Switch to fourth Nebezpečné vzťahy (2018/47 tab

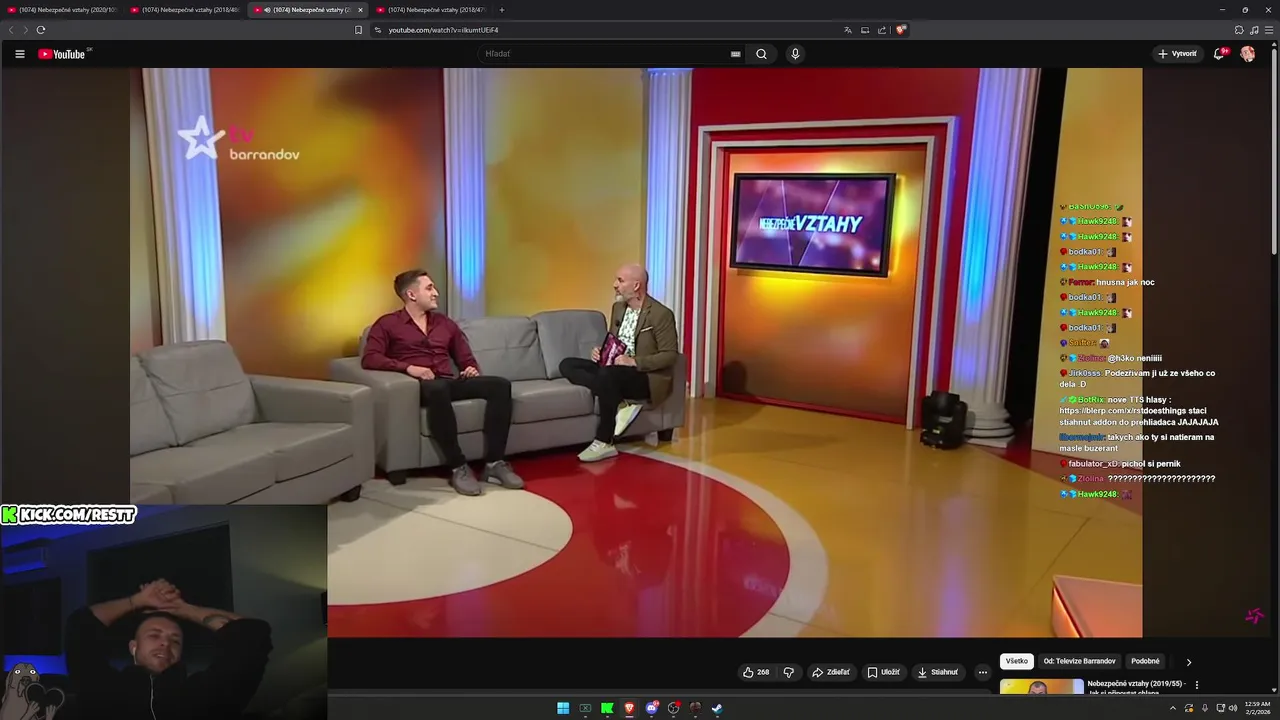[431, 10]
